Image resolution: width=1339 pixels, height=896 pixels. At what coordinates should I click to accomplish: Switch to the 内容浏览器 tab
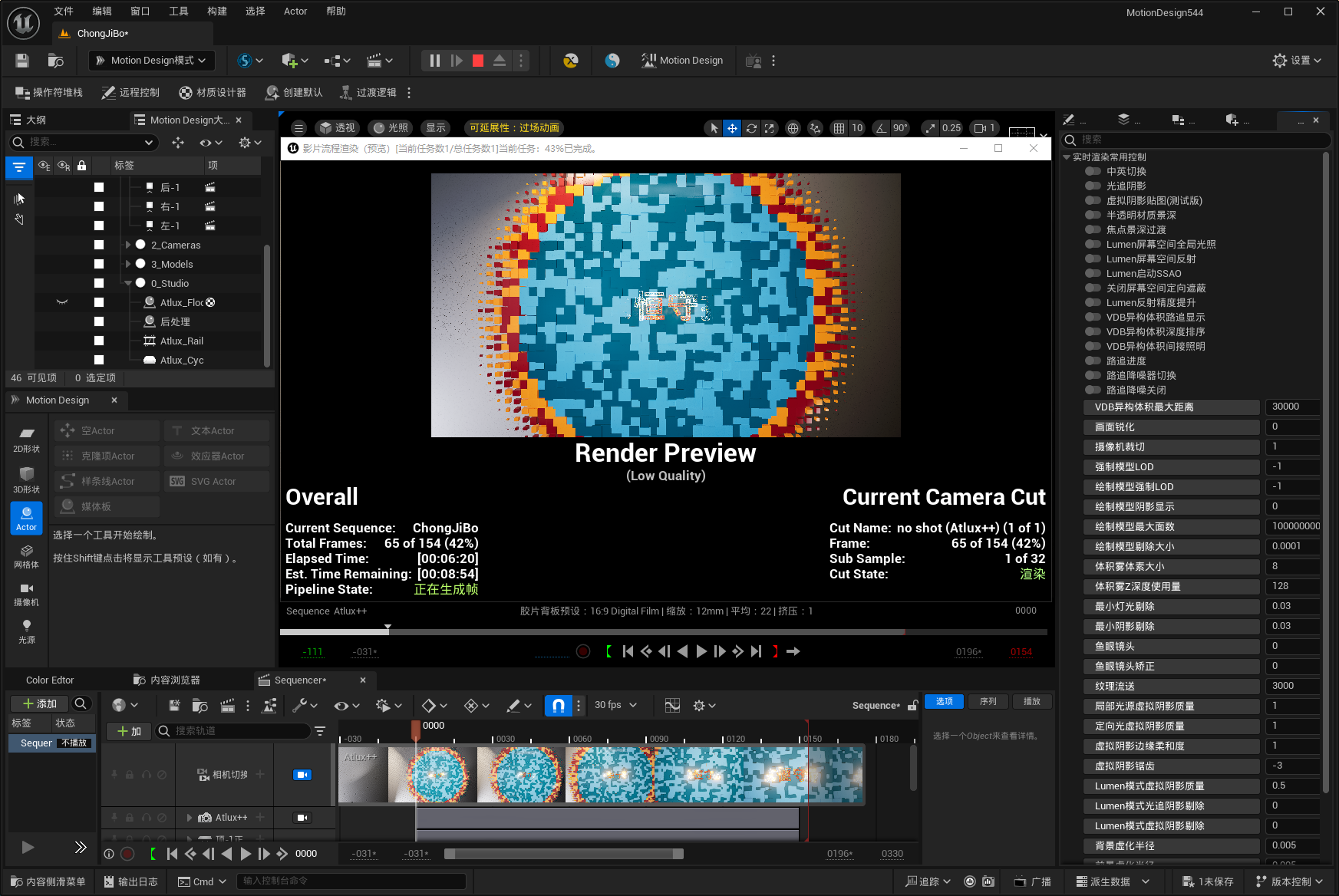[167, 680]
